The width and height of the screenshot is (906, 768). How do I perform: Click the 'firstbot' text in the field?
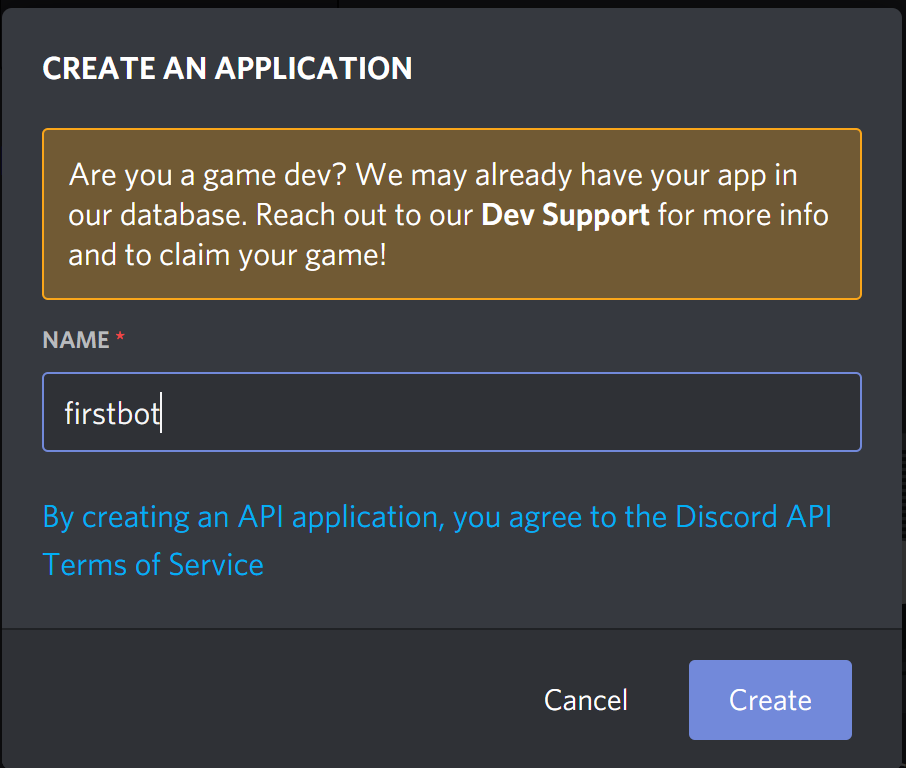pos(111,413)
